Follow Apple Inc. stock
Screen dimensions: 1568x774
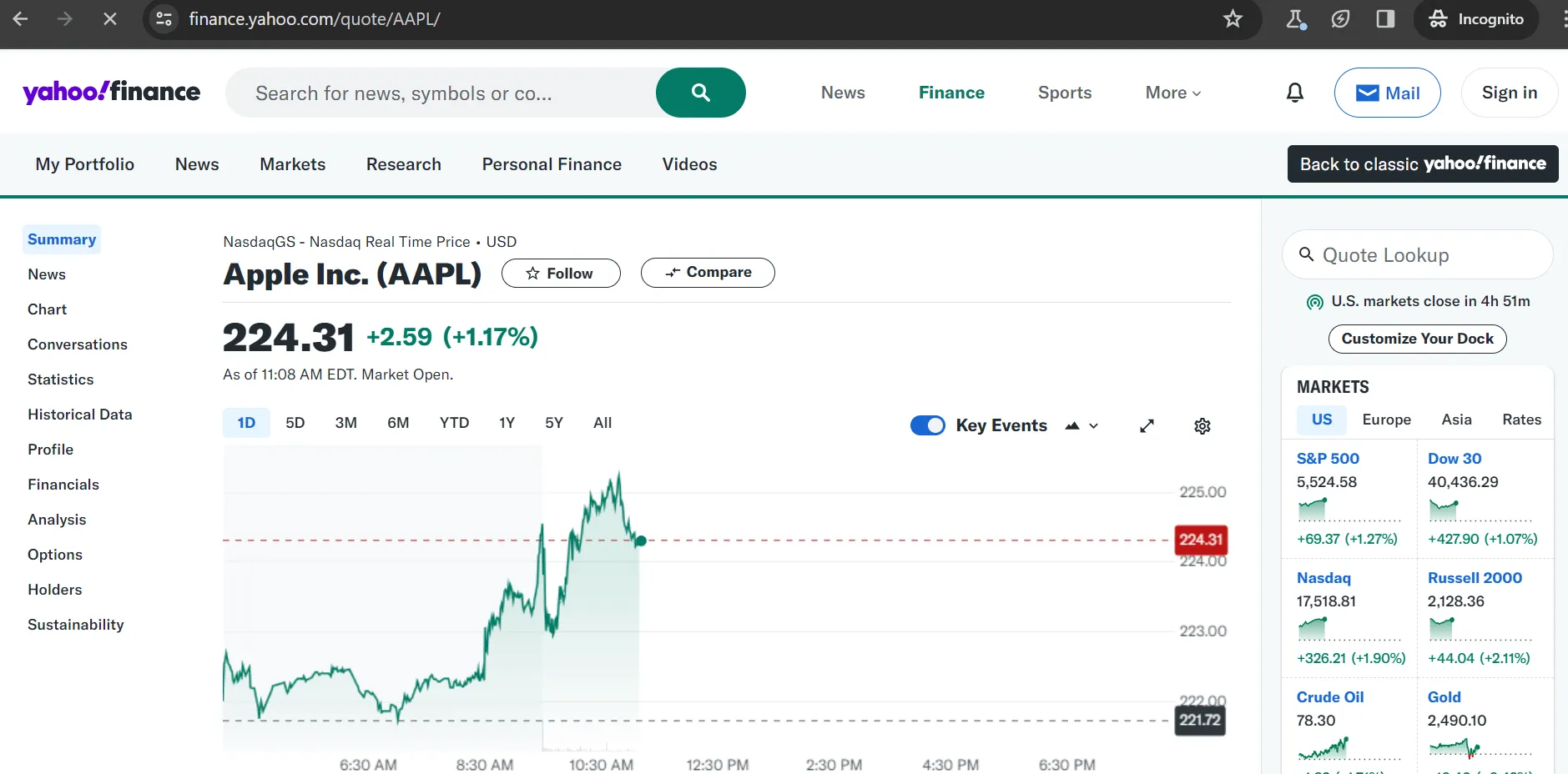(560, 274)
